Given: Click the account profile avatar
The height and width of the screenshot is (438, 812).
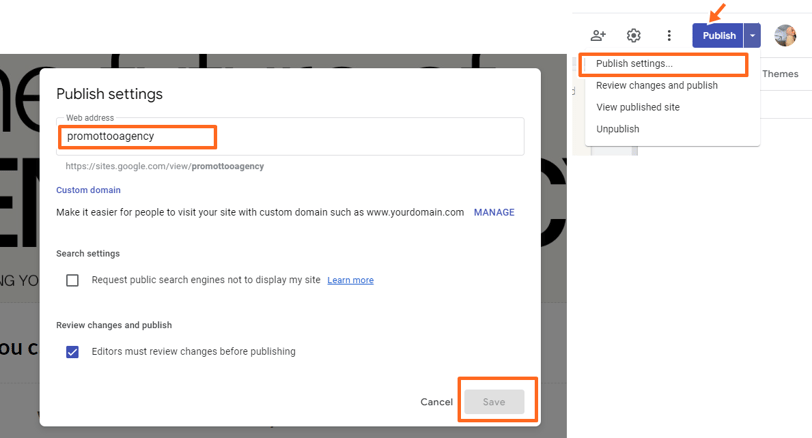Looking at the screenshot, I should [x=785, y=35].
